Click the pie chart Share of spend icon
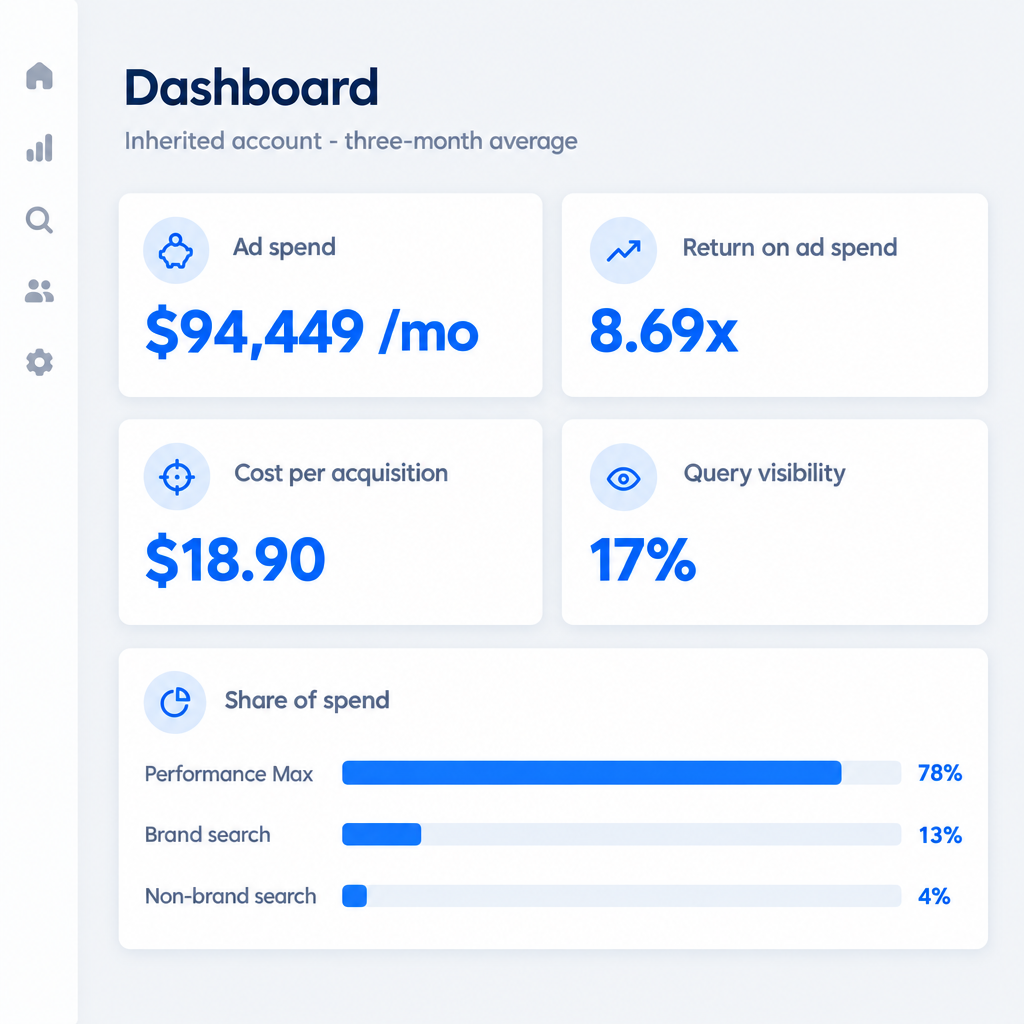The width and height of the screenshot is (1024, 1024). (175, 703)
